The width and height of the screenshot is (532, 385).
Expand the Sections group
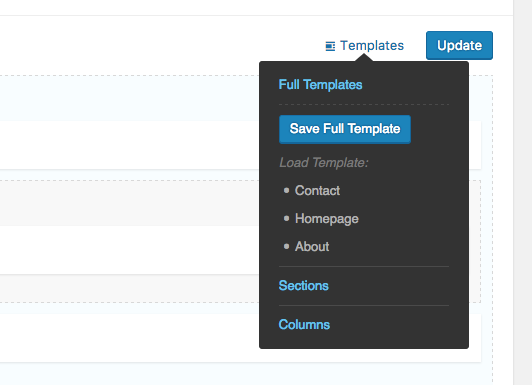pyautogui.click(x=303, y=286)
